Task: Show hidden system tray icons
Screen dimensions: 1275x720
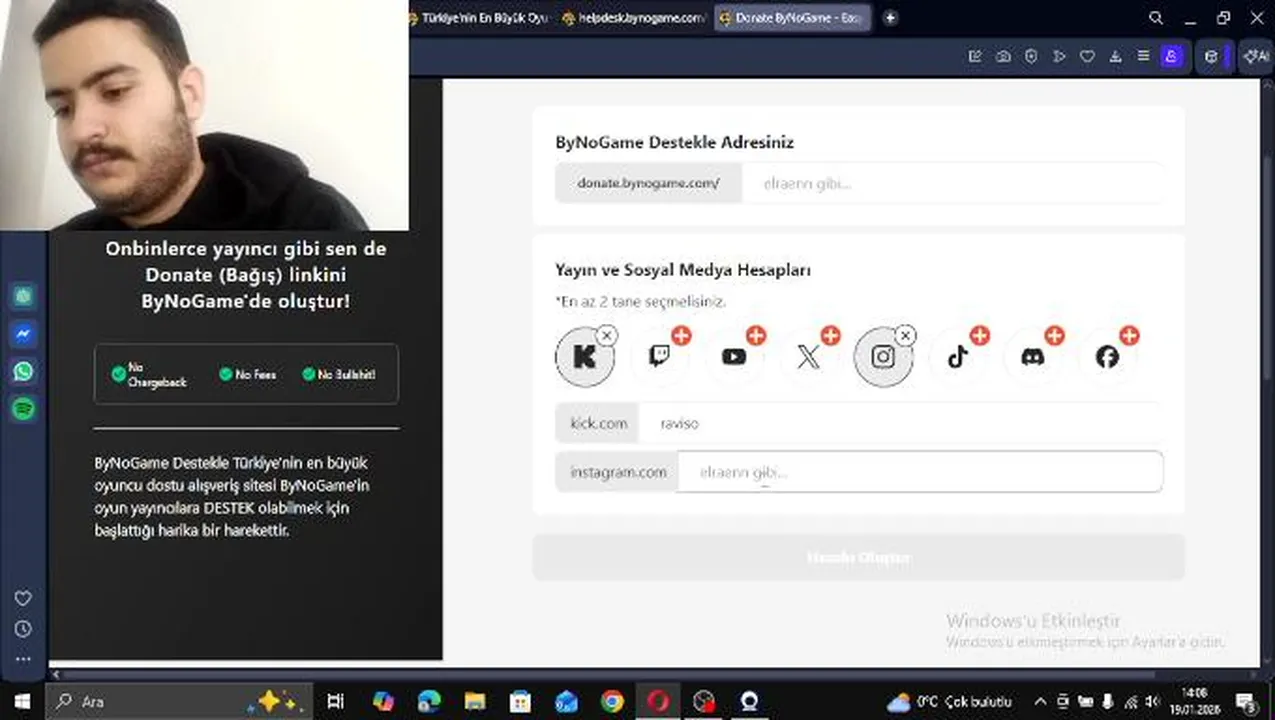Action: point(1040,702)
